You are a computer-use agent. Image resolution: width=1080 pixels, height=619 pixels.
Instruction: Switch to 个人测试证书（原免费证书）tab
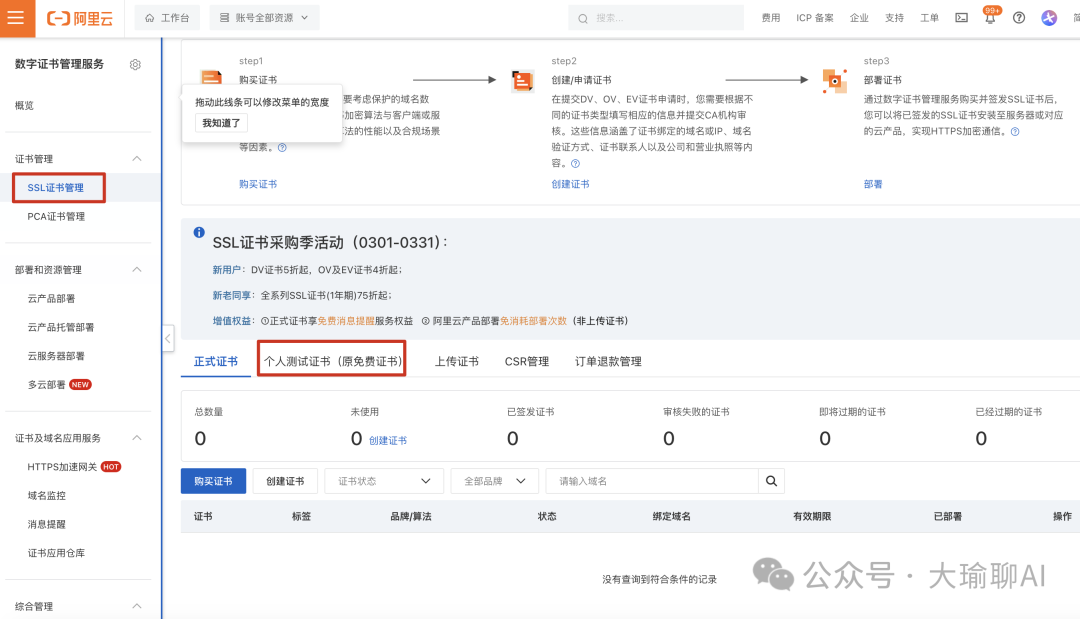click(333, 361)
